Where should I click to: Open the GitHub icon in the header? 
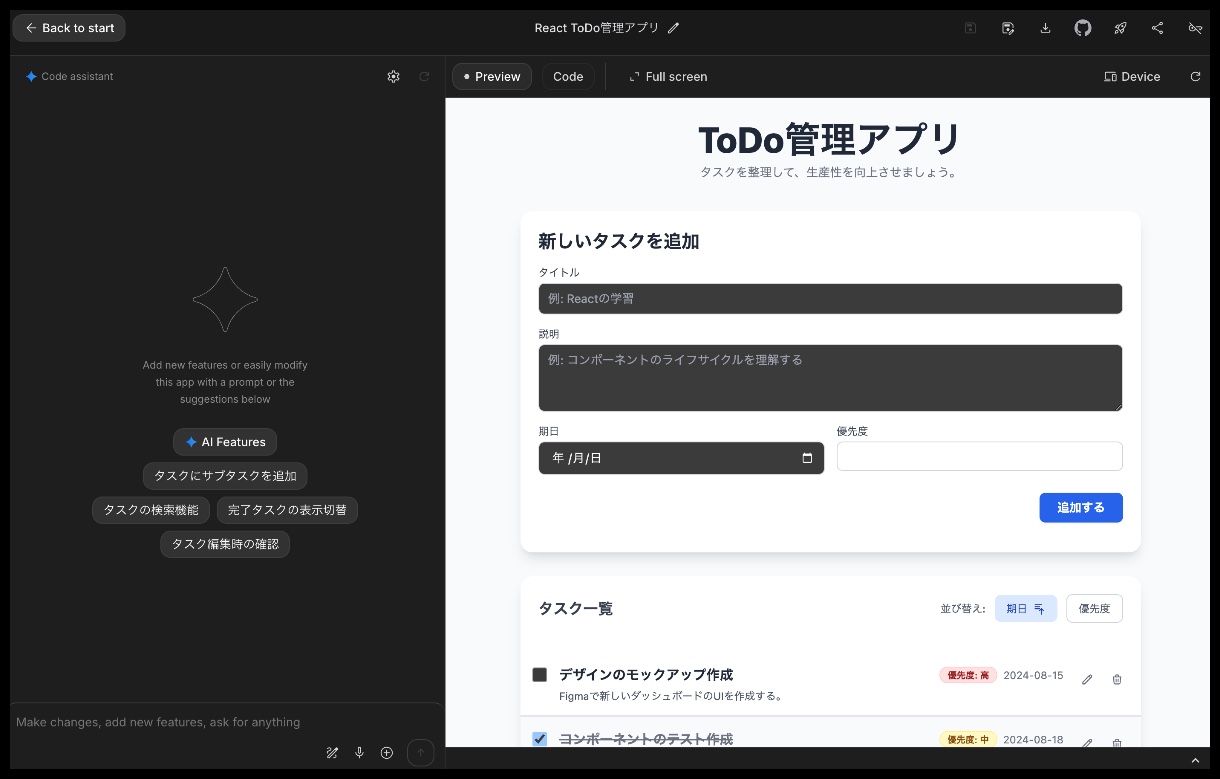(1083, 28)
